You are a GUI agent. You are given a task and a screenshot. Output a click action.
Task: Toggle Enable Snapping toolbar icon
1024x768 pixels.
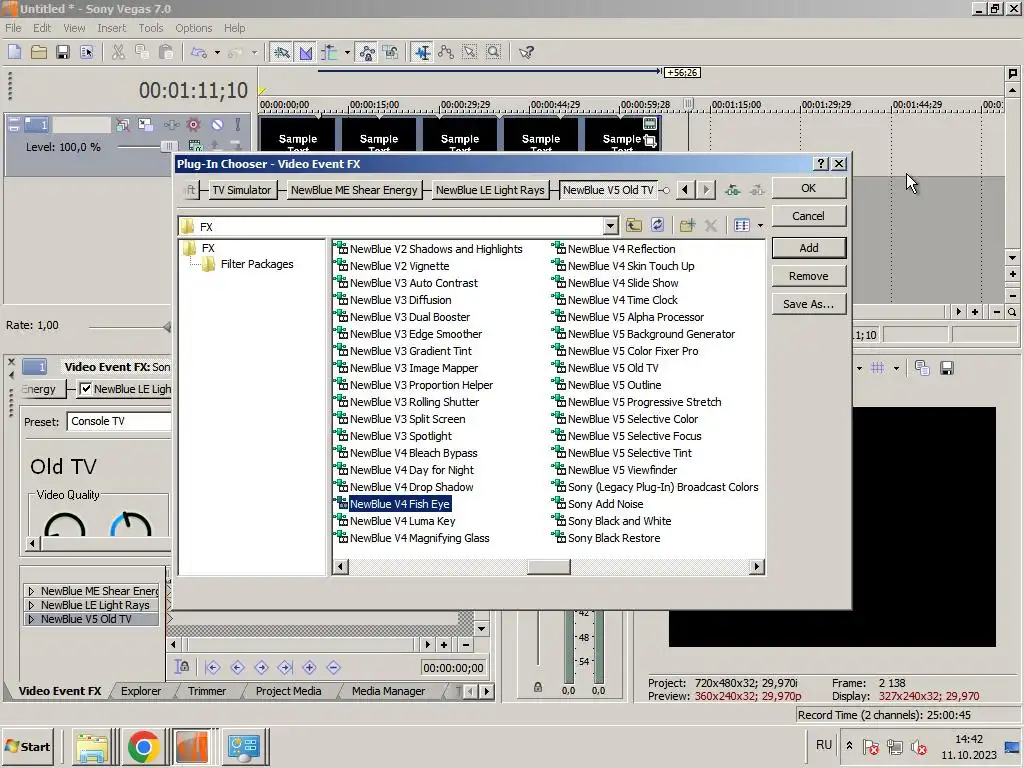pos(281,52)
